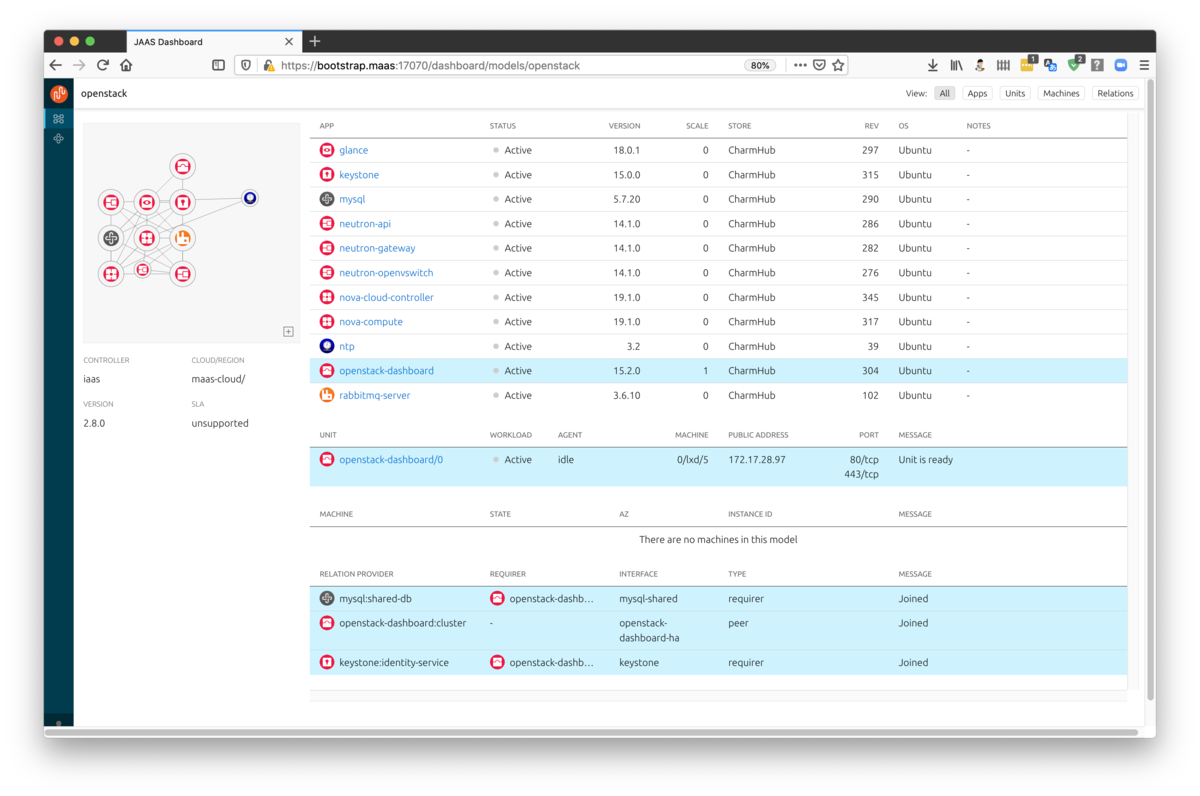Viewport: 1200px width, 796px height.
Task: Click the nova-compute app icon
Action: [x=327, y=322]
